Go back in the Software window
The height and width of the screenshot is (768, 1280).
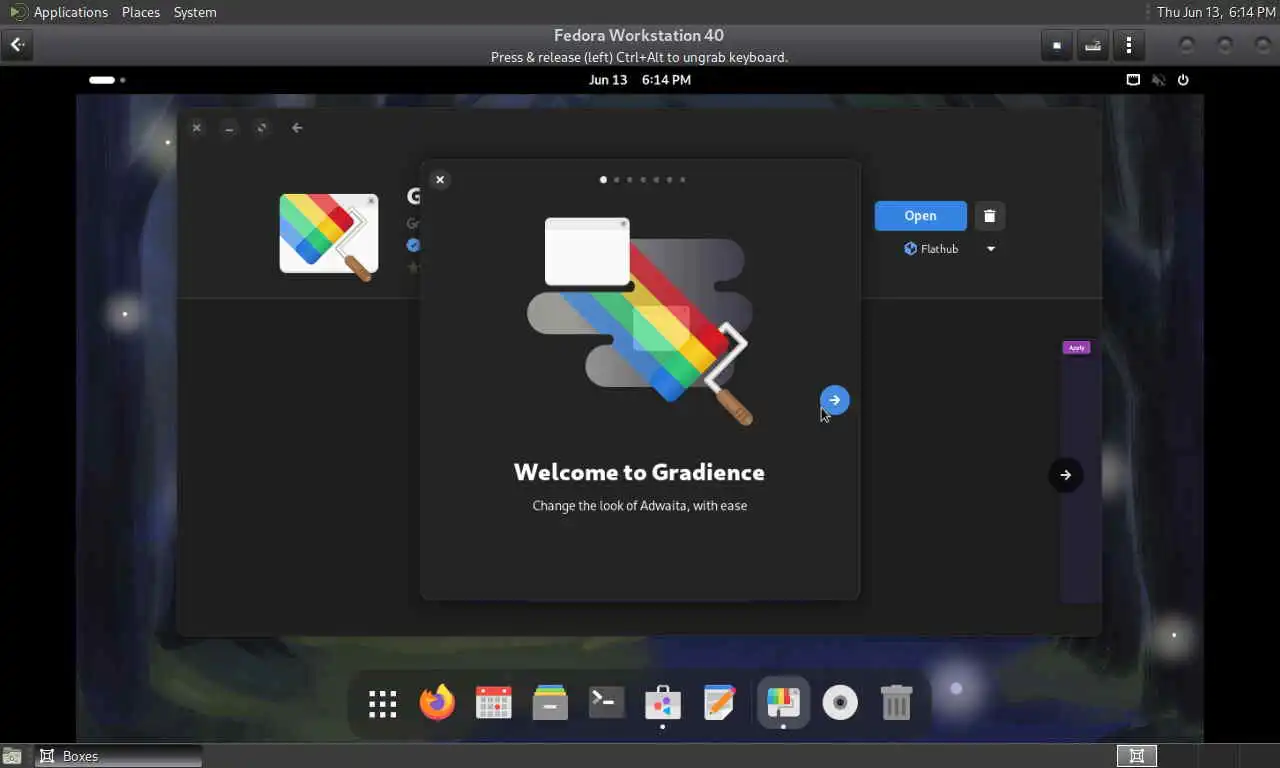[x=297, y=128]
